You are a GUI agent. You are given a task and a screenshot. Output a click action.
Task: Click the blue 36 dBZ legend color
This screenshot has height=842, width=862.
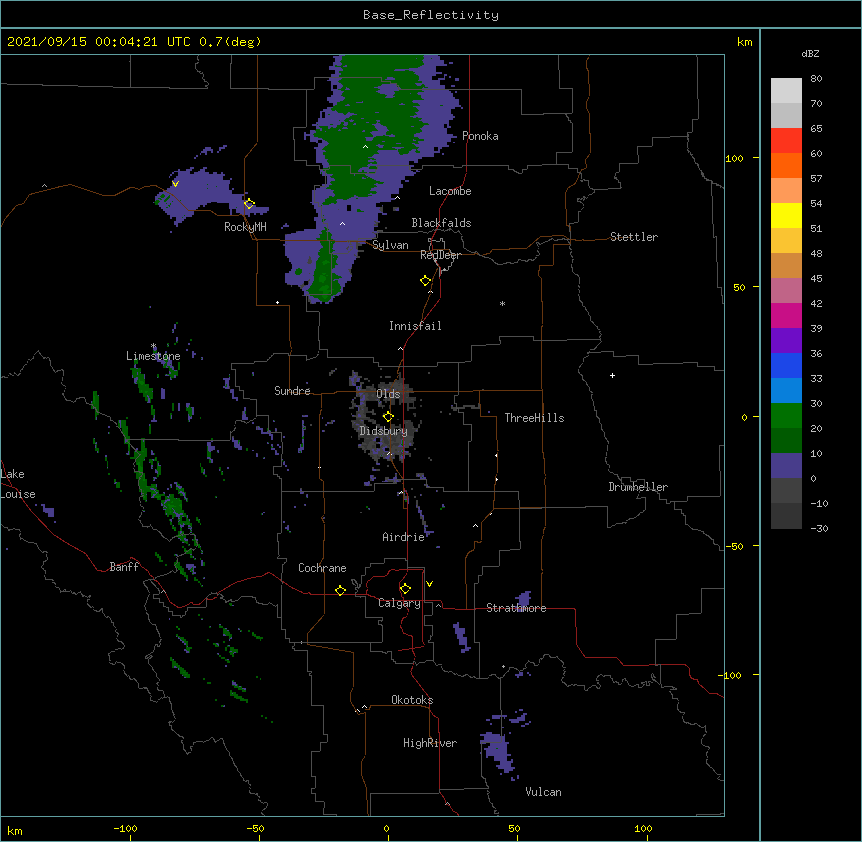click(x=786, y=365)
